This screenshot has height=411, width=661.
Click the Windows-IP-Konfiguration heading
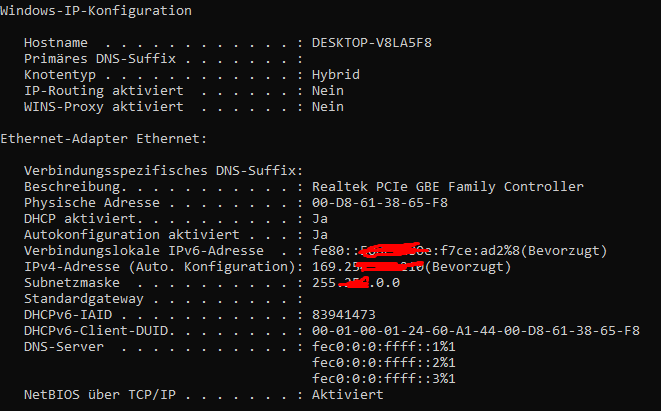point(96,11)
